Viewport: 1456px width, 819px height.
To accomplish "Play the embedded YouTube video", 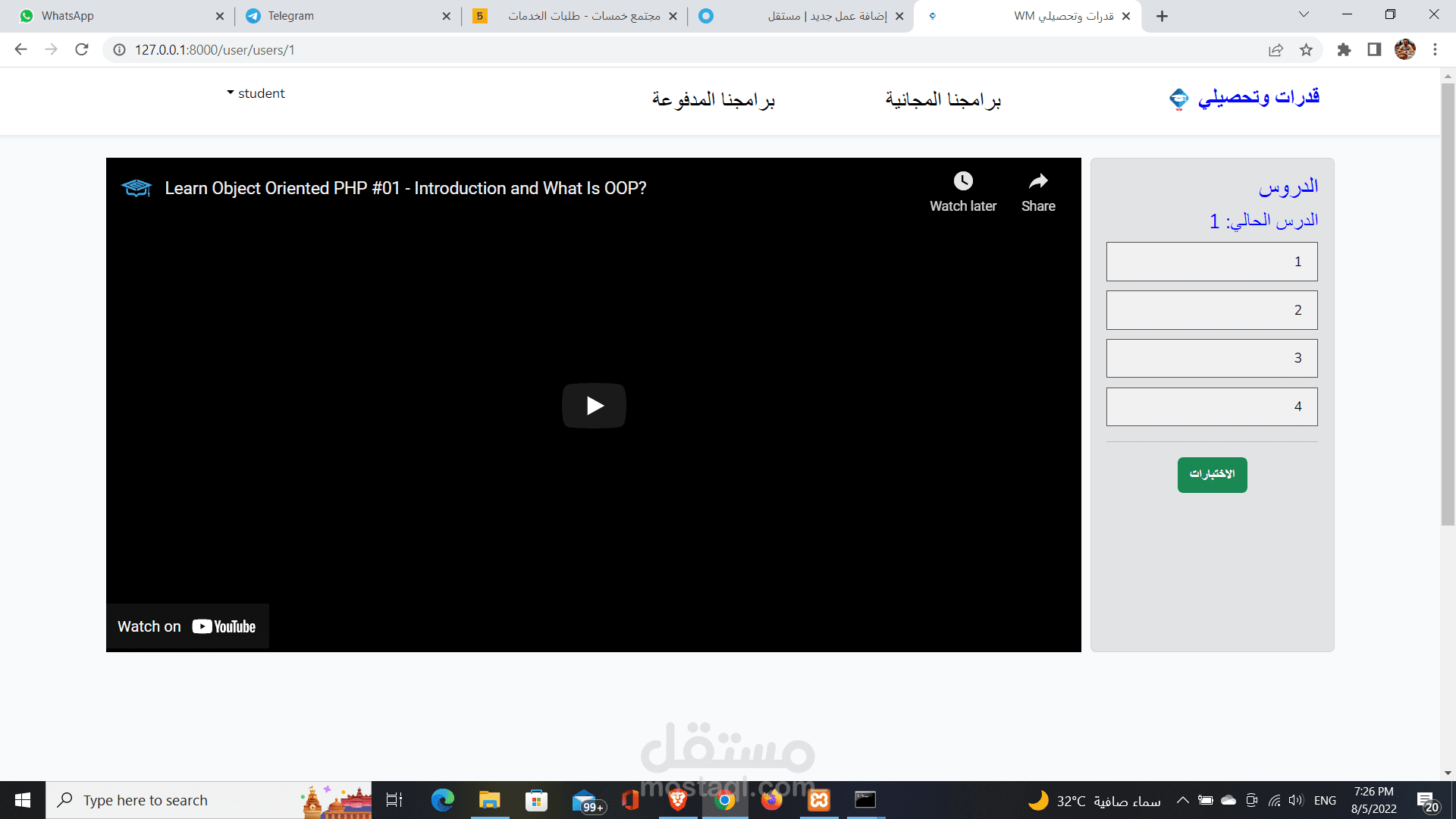I will click(594, 406).
